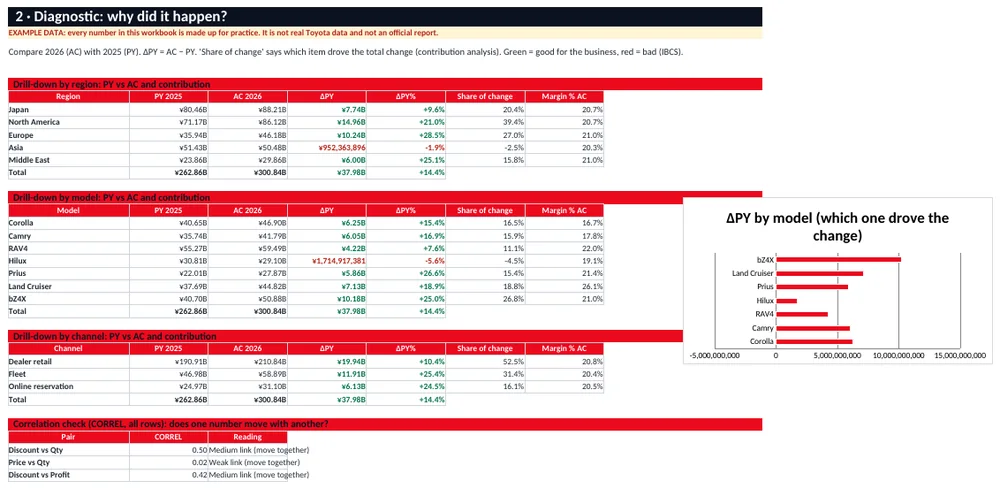Select the 'Prius' cell in the model table
This screenshot has width=1000, height=489.
69,274
